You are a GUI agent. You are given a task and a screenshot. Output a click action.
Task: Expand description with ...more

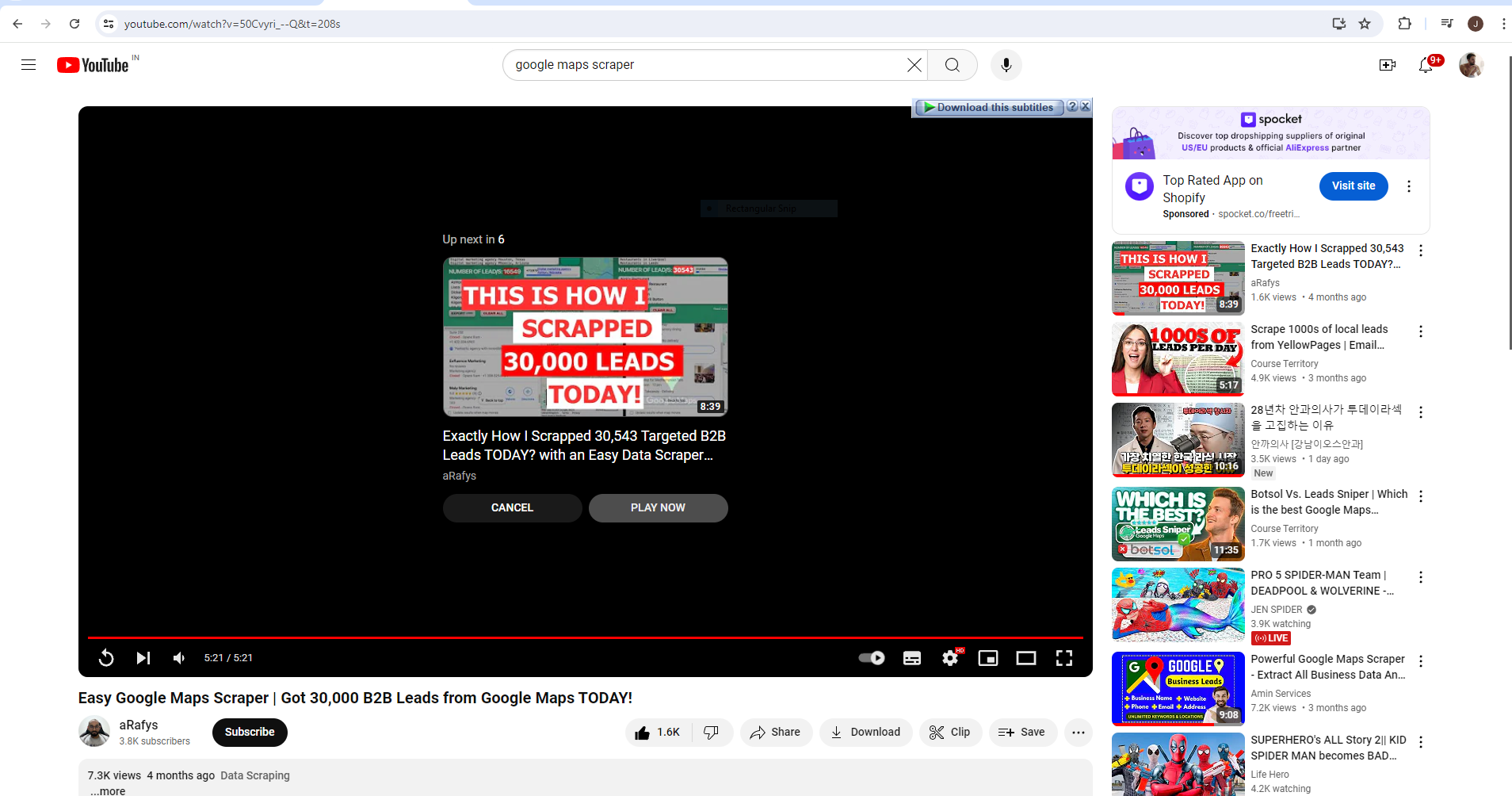tap(108, 790)
